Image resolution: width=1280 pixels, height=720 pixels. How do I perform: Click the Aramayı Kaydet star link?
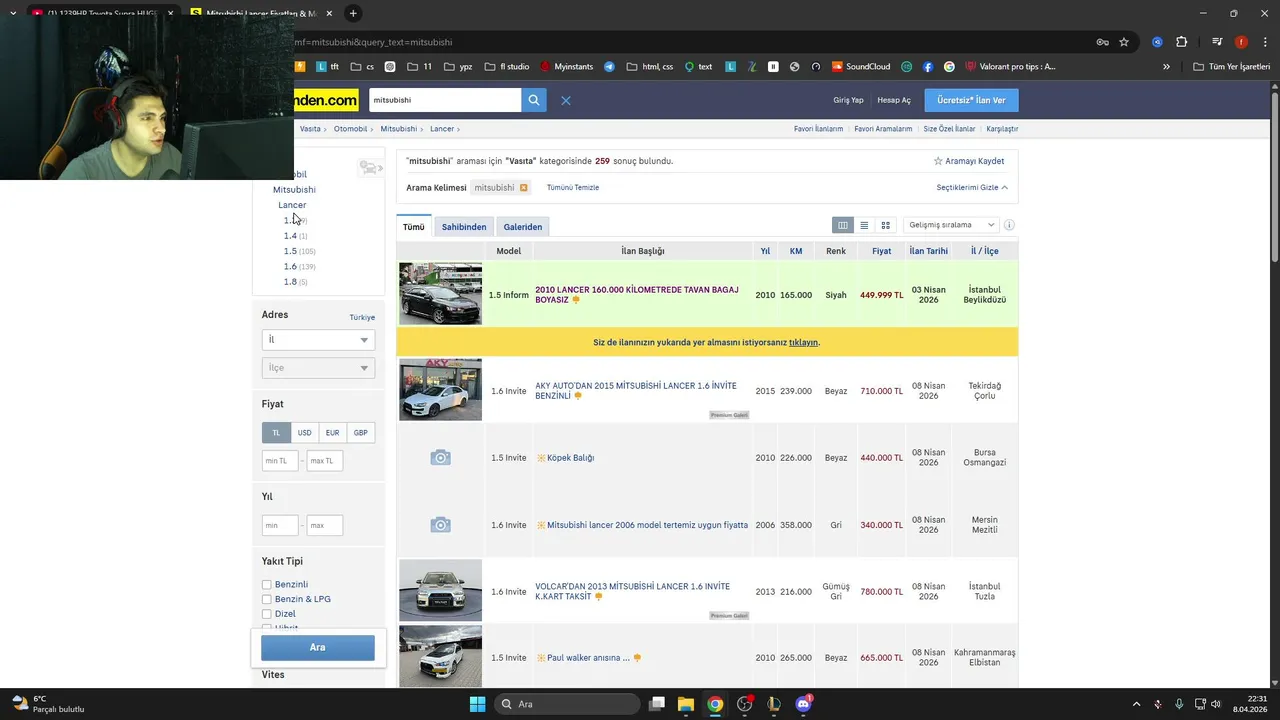(x=969, y=161)
